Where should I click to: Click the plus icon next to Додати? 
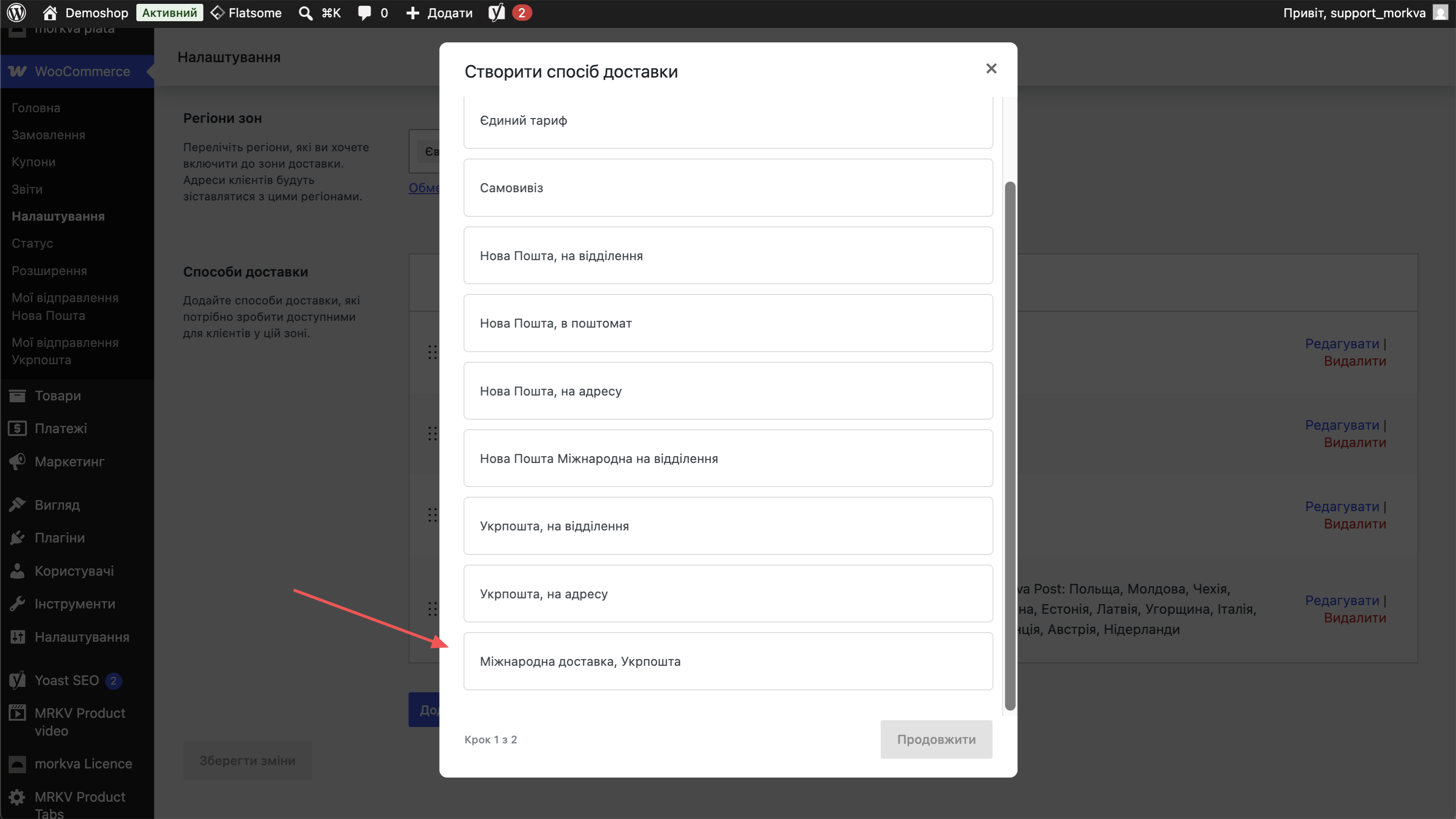(x=413, y=13)
